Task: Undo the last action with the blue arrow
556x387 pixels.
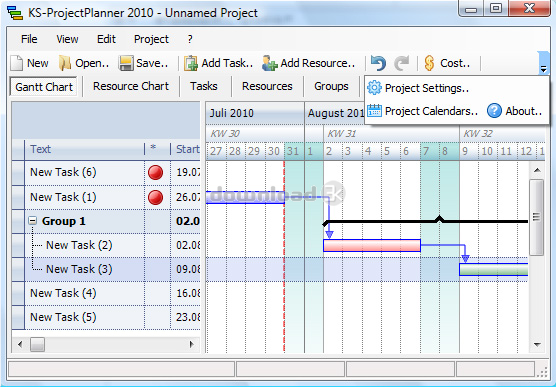Action: pos(378,63)
